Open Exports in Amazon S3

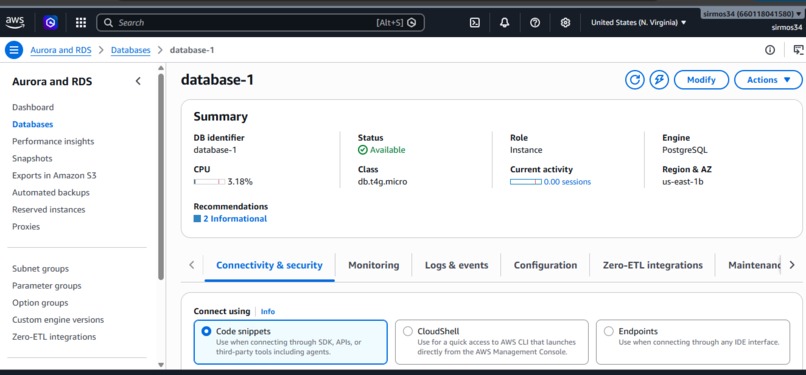(x=54, y=175)
